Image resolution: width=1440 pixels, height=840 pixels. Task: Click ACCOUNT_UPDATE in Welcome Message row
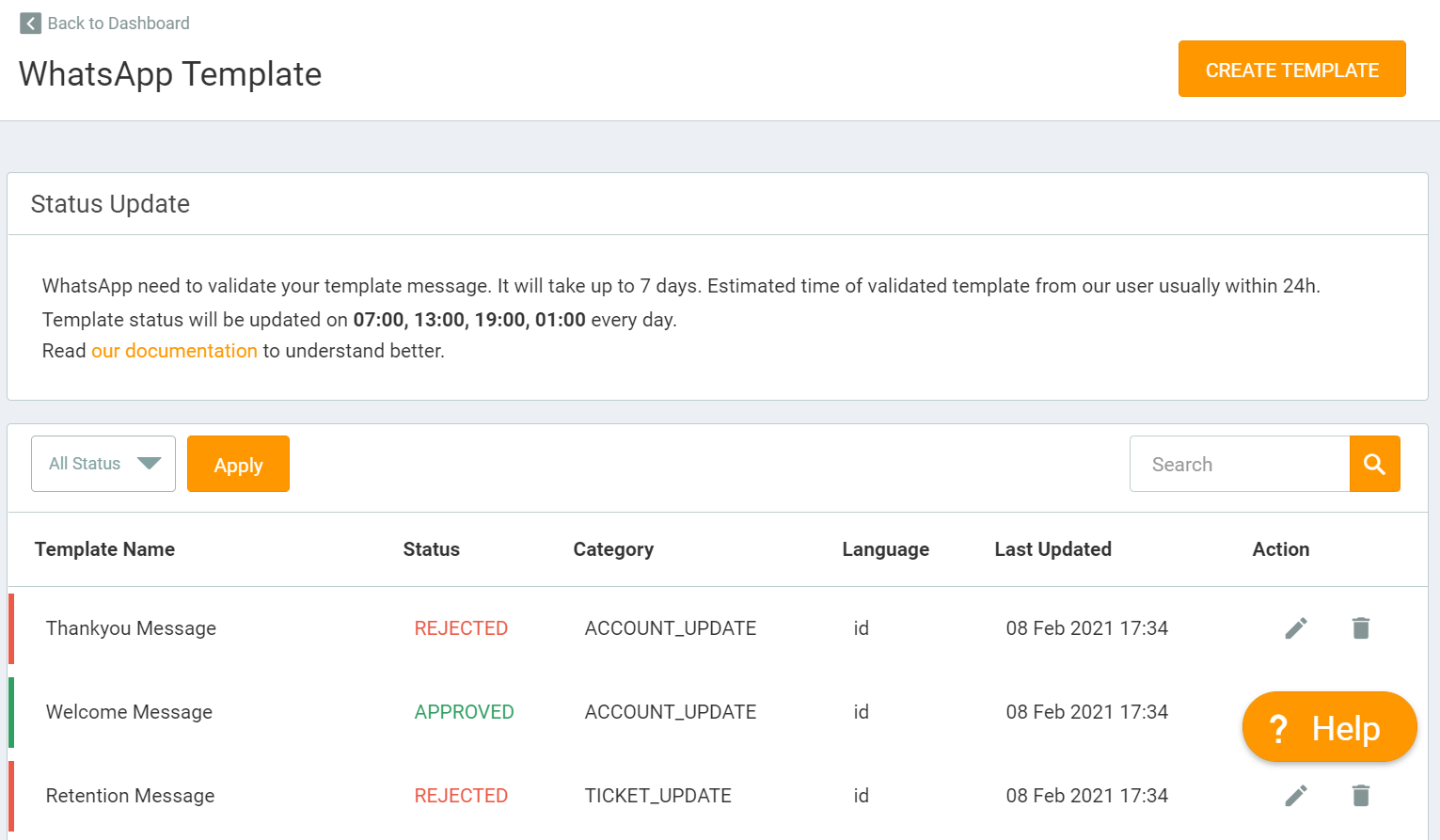pyautogui.click(x=671, y=712)
